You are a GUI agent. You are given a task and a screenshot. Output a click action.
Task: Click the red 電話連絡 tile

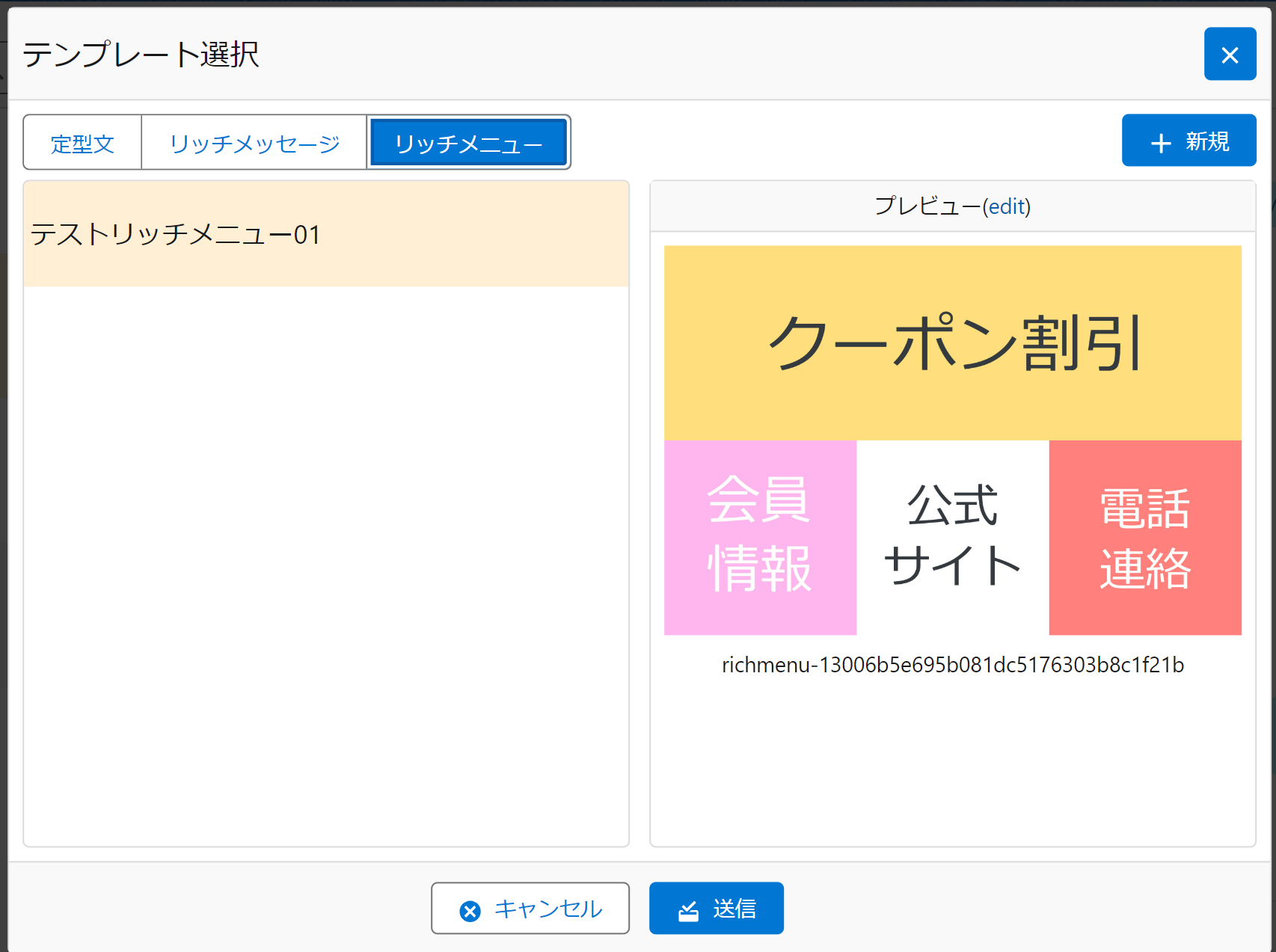pyautogui.click(x=1144, y=537)
